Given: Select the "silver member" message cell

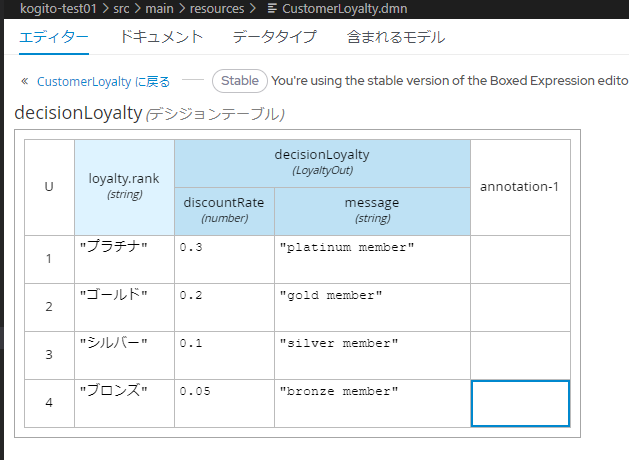Looking at the screenshot, I should tap(372, 355).
